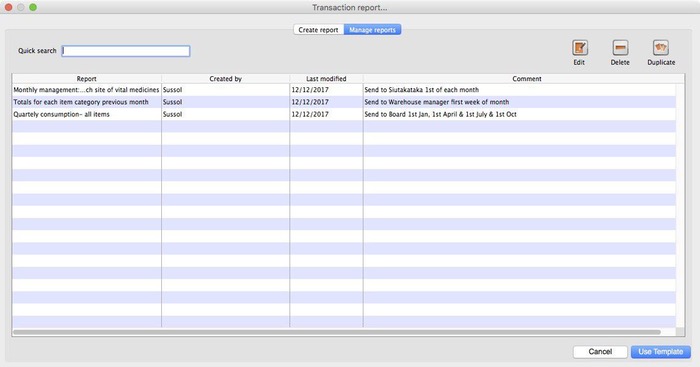Click 12/12/2017 in the Totals for each item row
The width and height of the screenshot is (700, 367).
(310, 102)
